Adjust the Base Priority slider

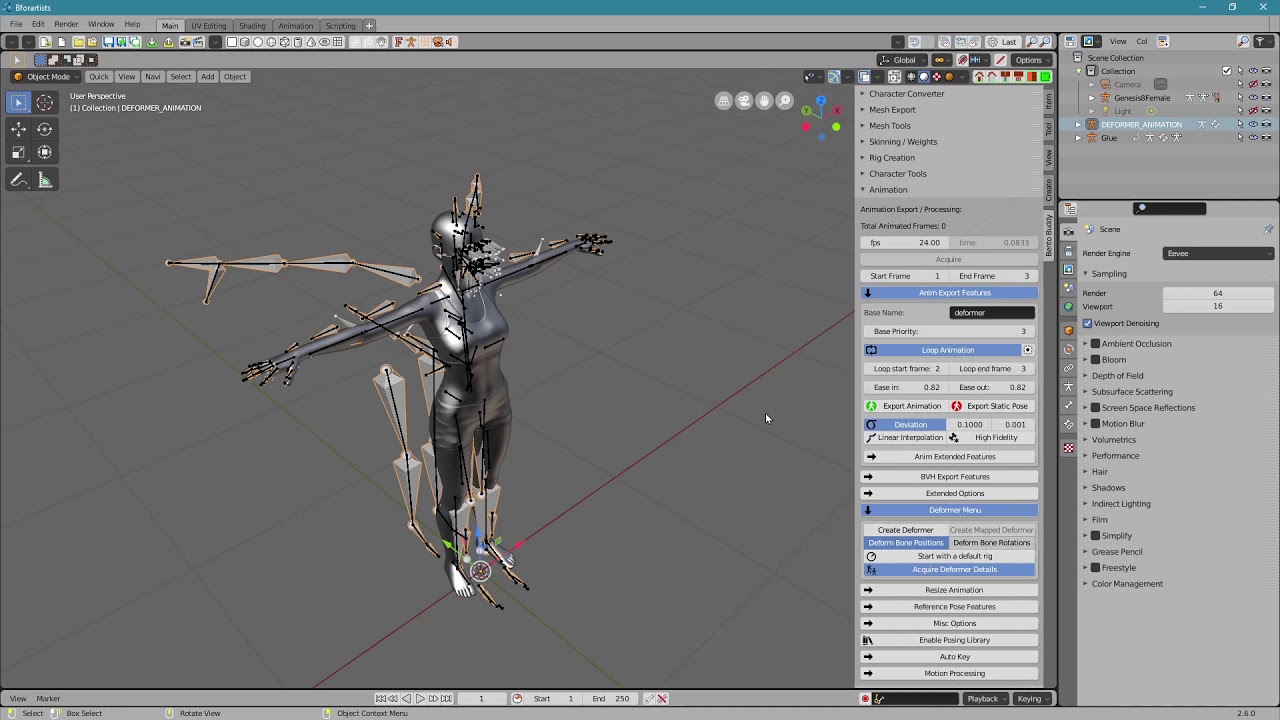pyautogui.click(x=949, y=331)
